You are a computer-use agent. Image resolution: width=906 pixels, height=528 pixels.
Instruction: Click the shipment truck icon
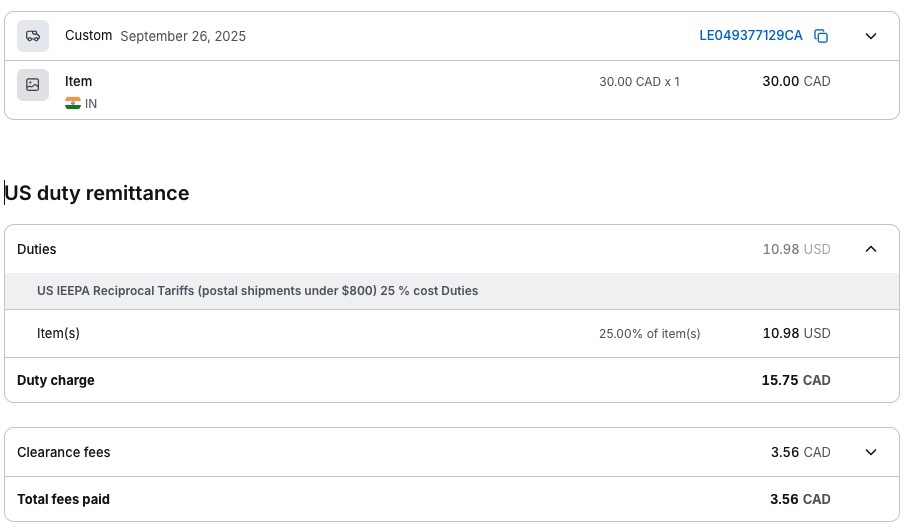(33, 36)
